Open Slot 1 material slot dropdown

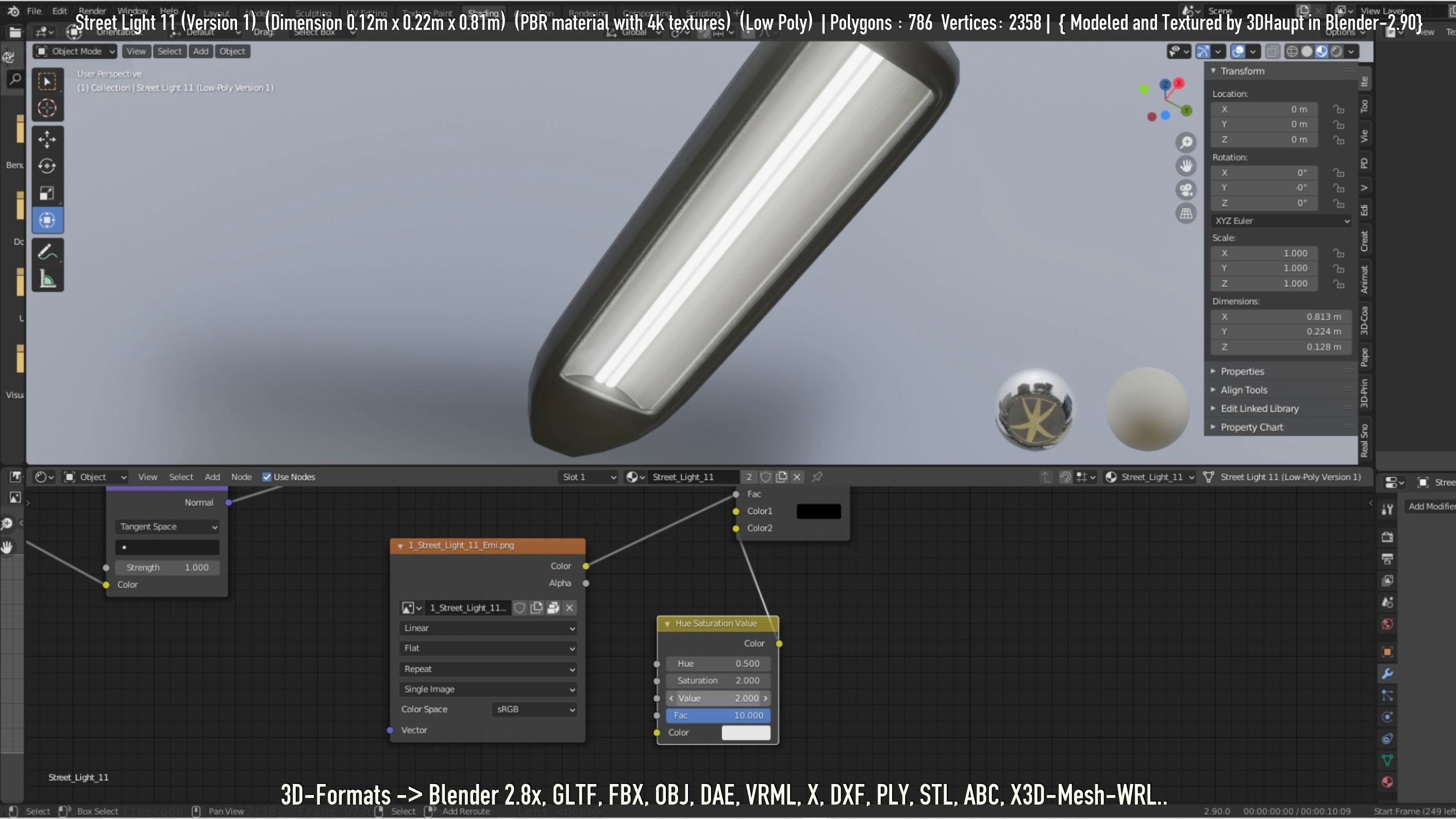[589, 477]
